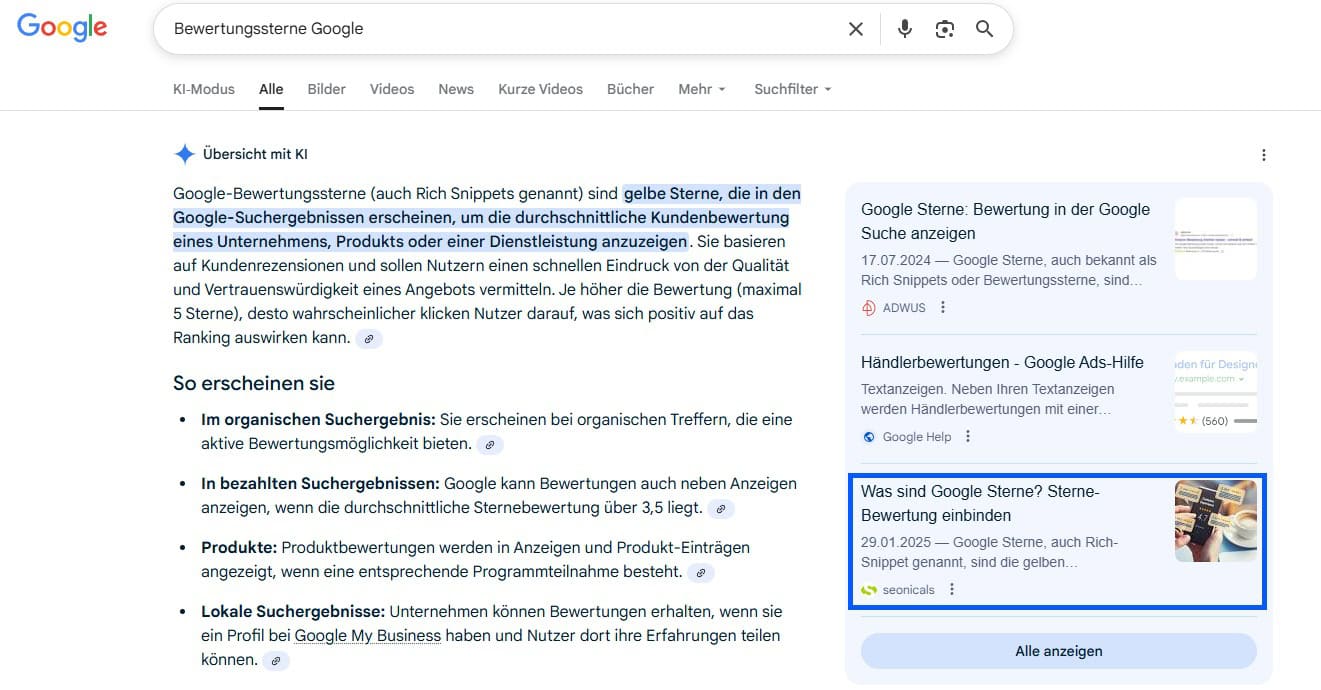Image resolution: width=1321 pixels, height=690 pixels.
Task: Click the ADWUS site favicon
Action: click(868, 308)
